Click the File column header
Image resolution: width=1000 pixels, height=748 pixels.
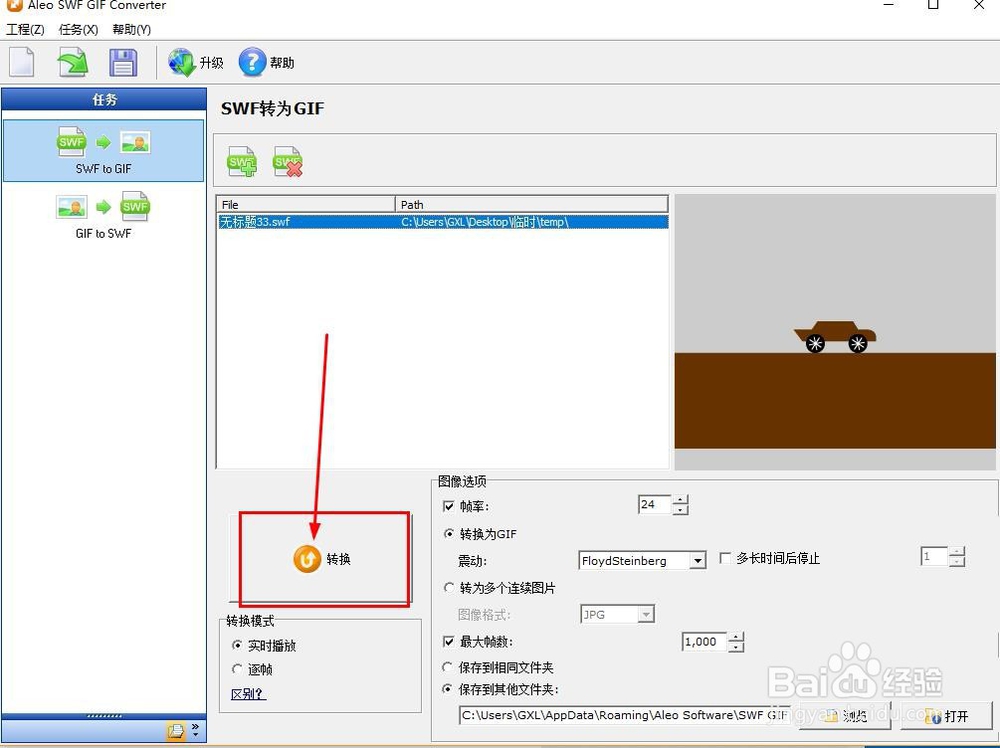pos(306,204)
